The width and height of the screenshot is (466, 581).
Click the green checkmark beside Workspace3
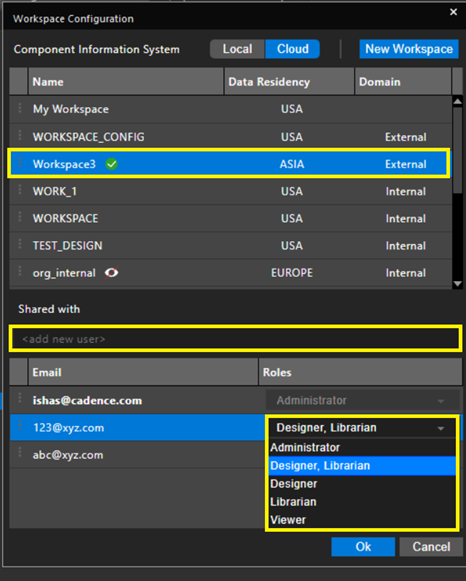(x=111, y=164)
